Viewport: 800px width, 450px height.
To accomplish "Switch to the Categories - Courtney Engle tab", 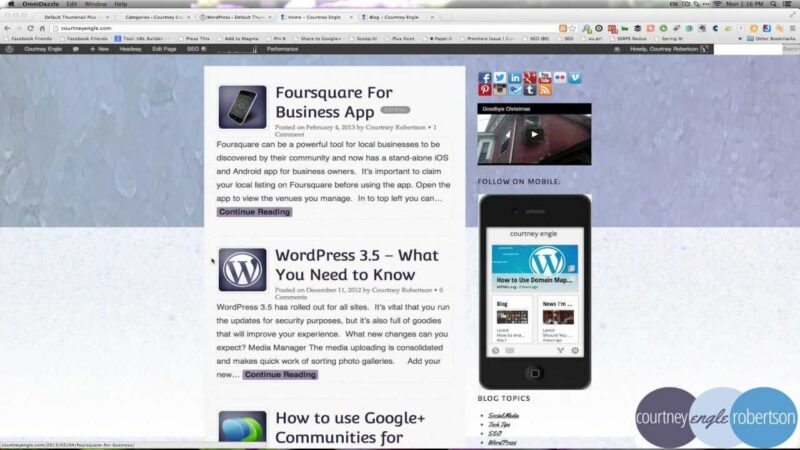I will pos(154,17).
